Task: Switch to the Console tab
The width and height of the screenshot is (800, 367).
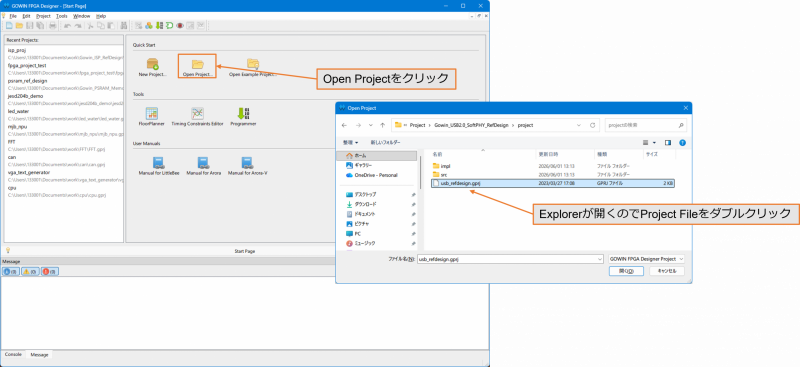Action: [x=13, y=354]
